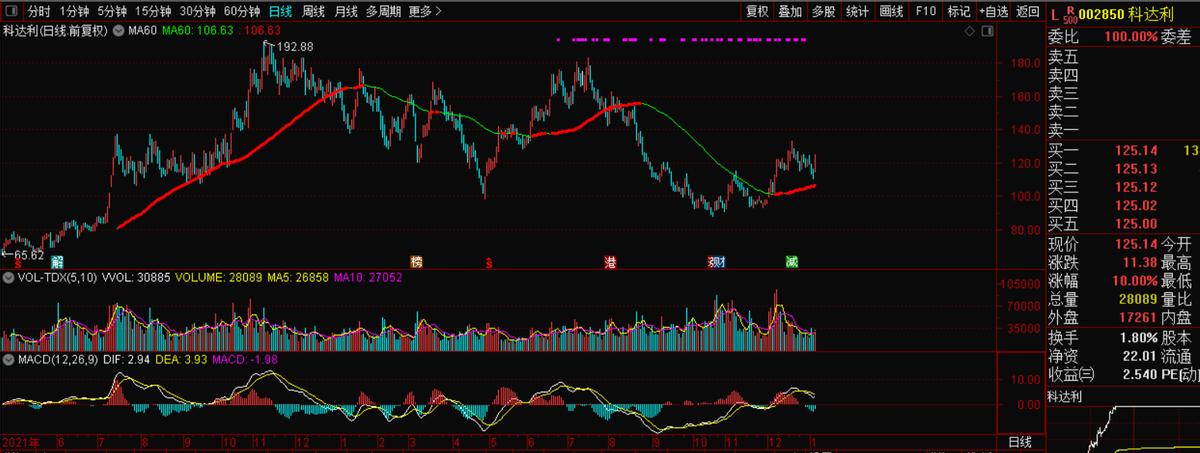Image resolution: width=1200 pixels, height=453 pixels.
Task: Select the 5分钟 period tab
Action: 111,12
